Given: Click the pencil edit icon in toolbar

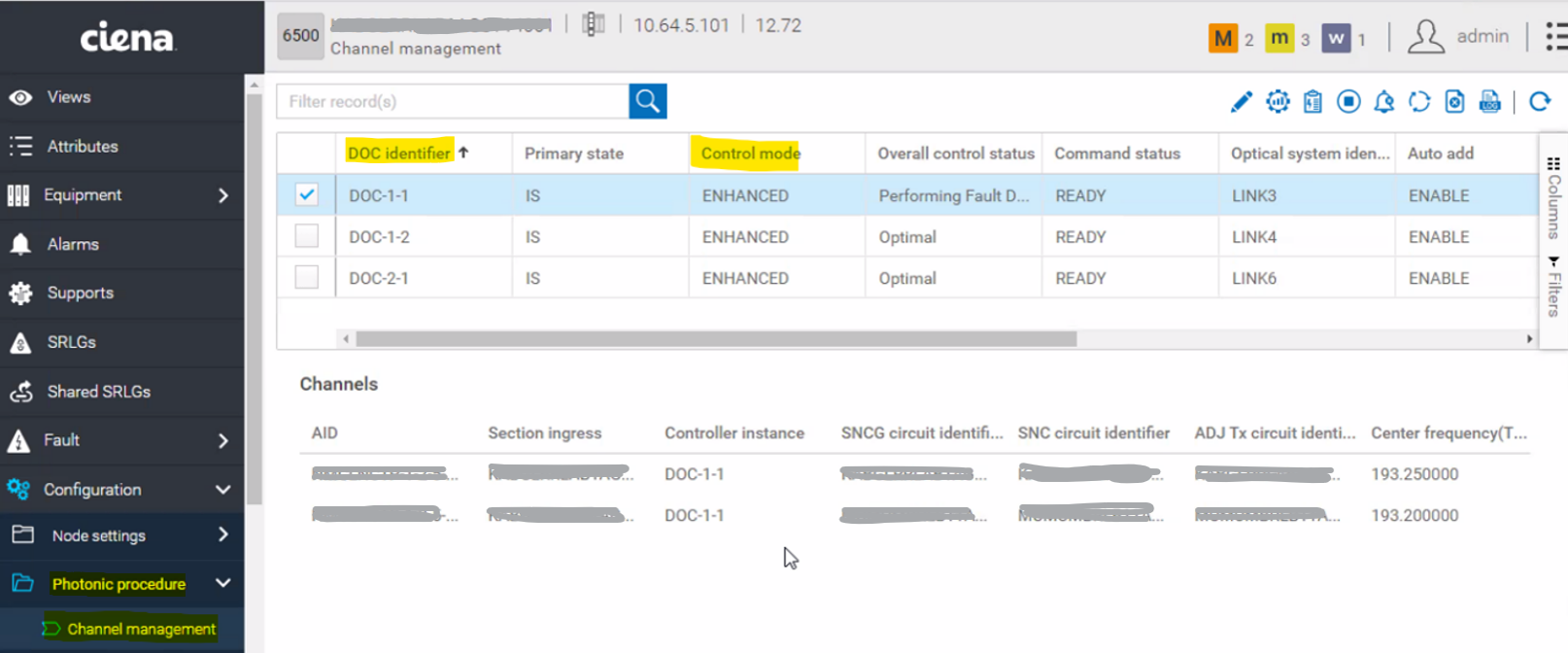Looking at the screenshot, I should [x=1241, y=102].
